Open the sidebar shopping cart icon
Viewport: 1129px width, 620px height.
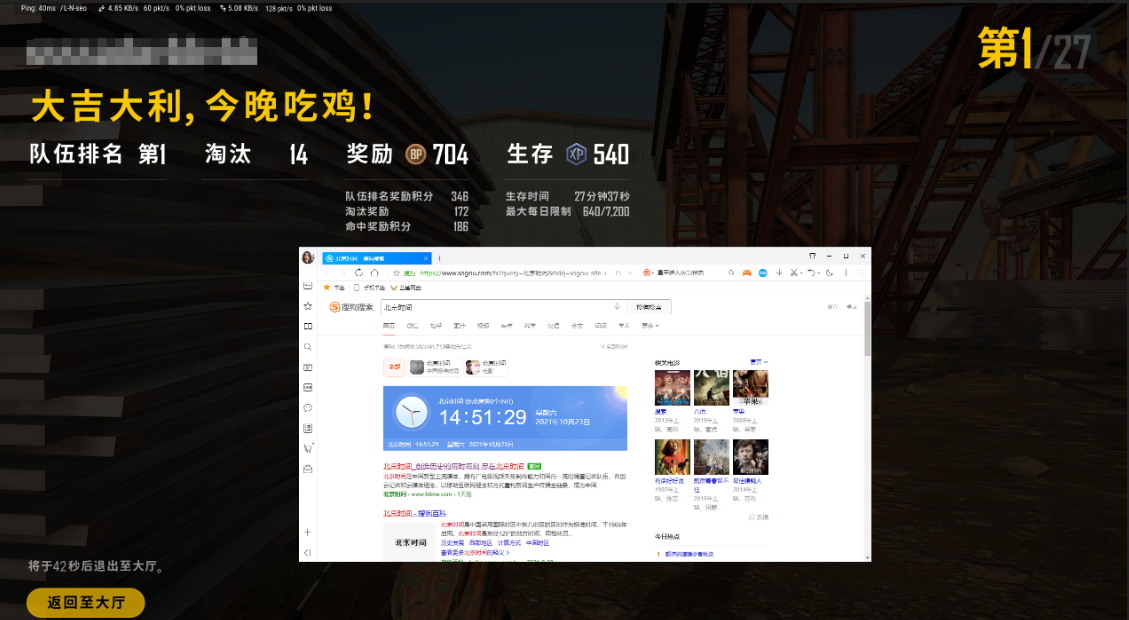307,448
